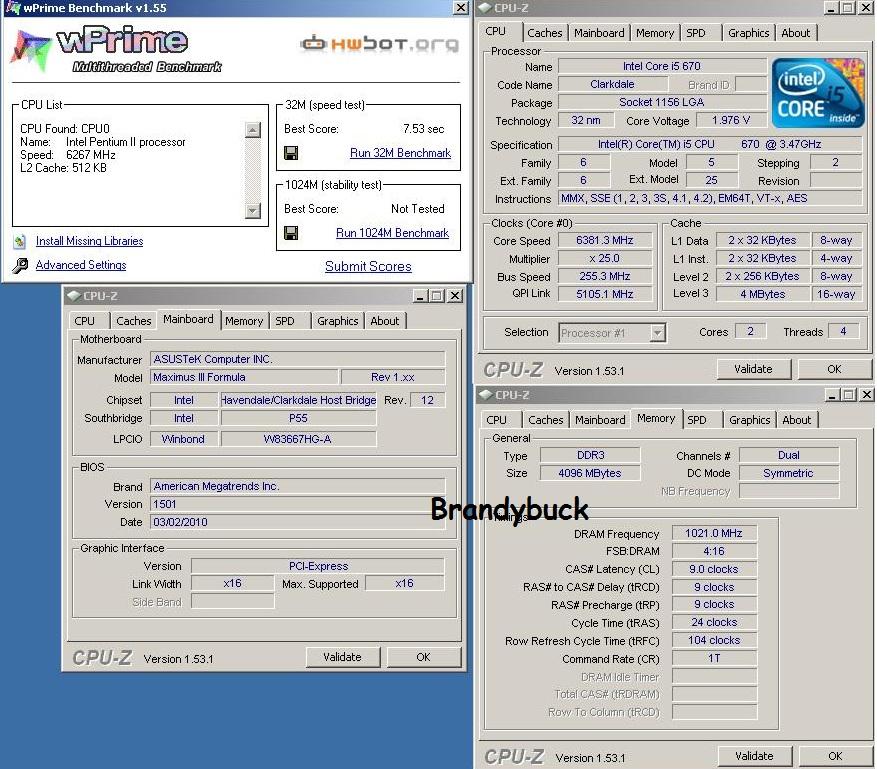Minimize the CPU-Z Memory window
The image size is (877, 769).
point(832,395)
